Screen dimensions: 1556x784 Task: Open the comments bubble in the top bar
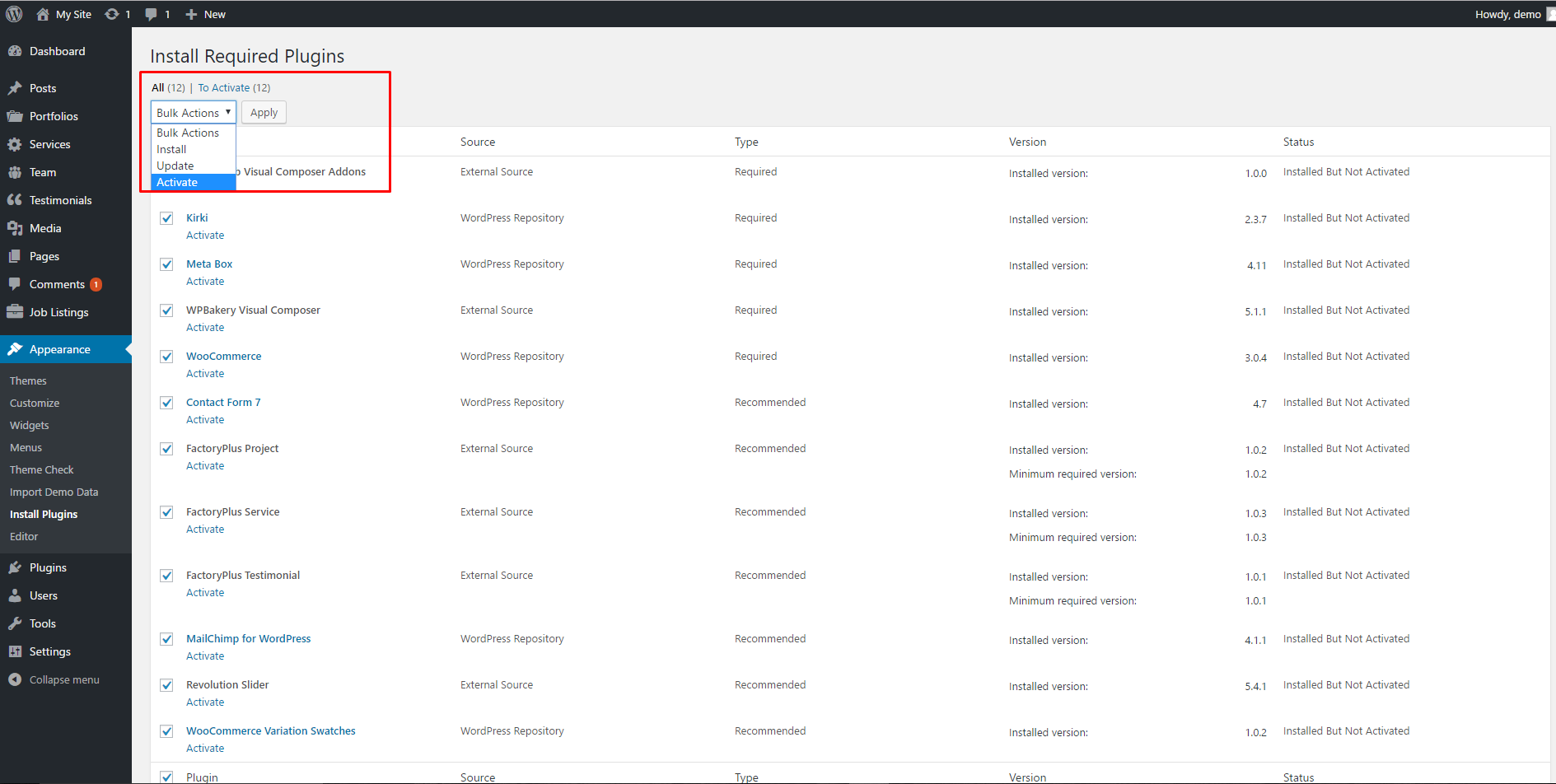click(151, 13)
